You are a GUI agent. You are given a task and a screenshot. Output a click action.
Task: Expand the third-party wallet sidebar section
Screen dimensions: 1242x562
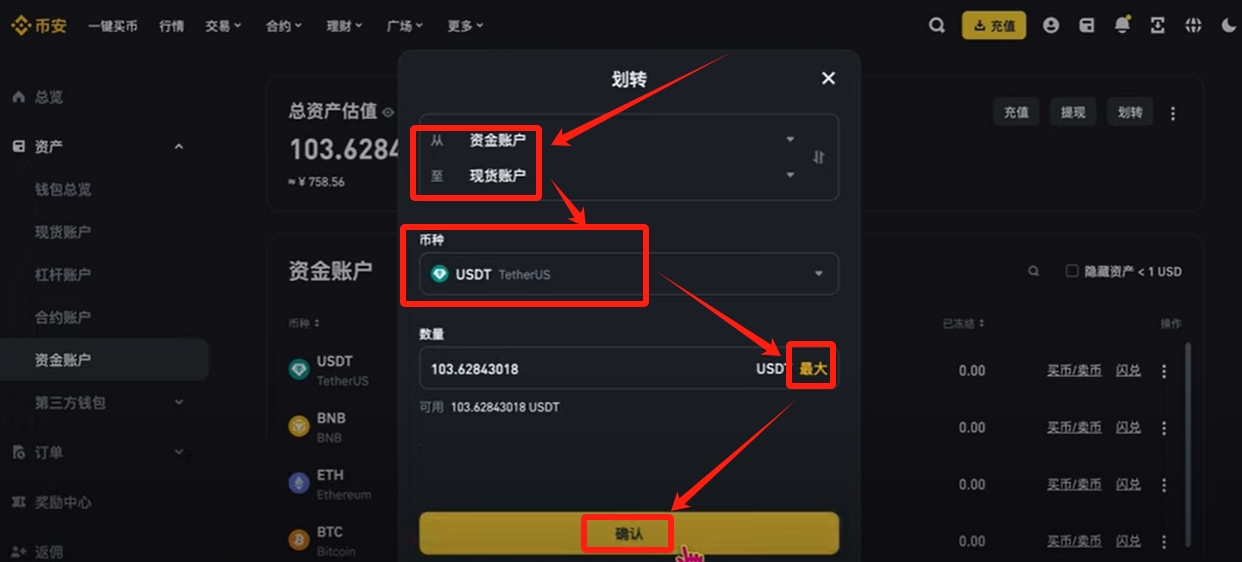pyautogui.click(x=179, y=402)
